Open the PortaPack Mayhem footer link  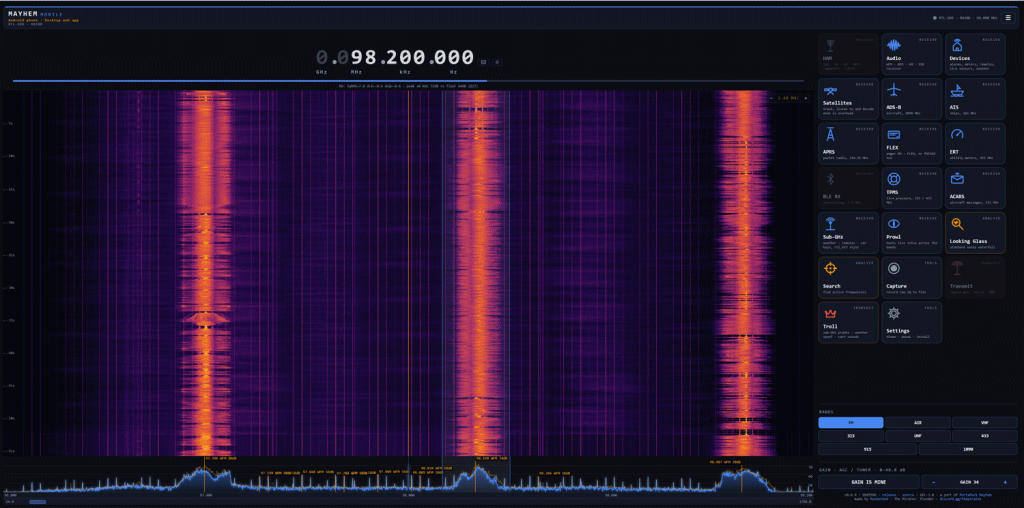tap(976, 495)
